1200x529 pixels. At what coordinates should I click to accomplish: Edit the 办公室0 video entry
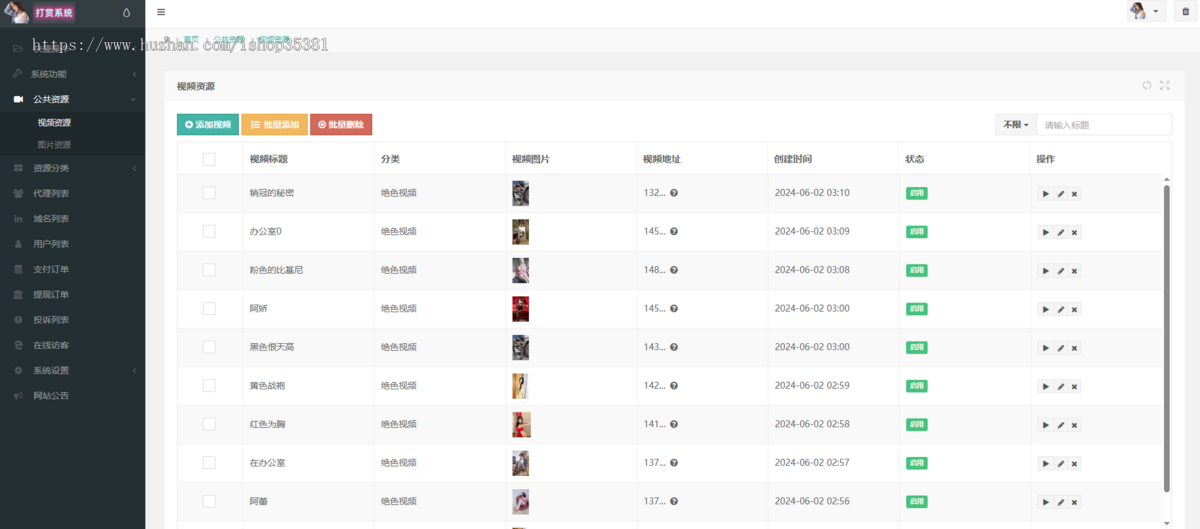pos(1060,232)
